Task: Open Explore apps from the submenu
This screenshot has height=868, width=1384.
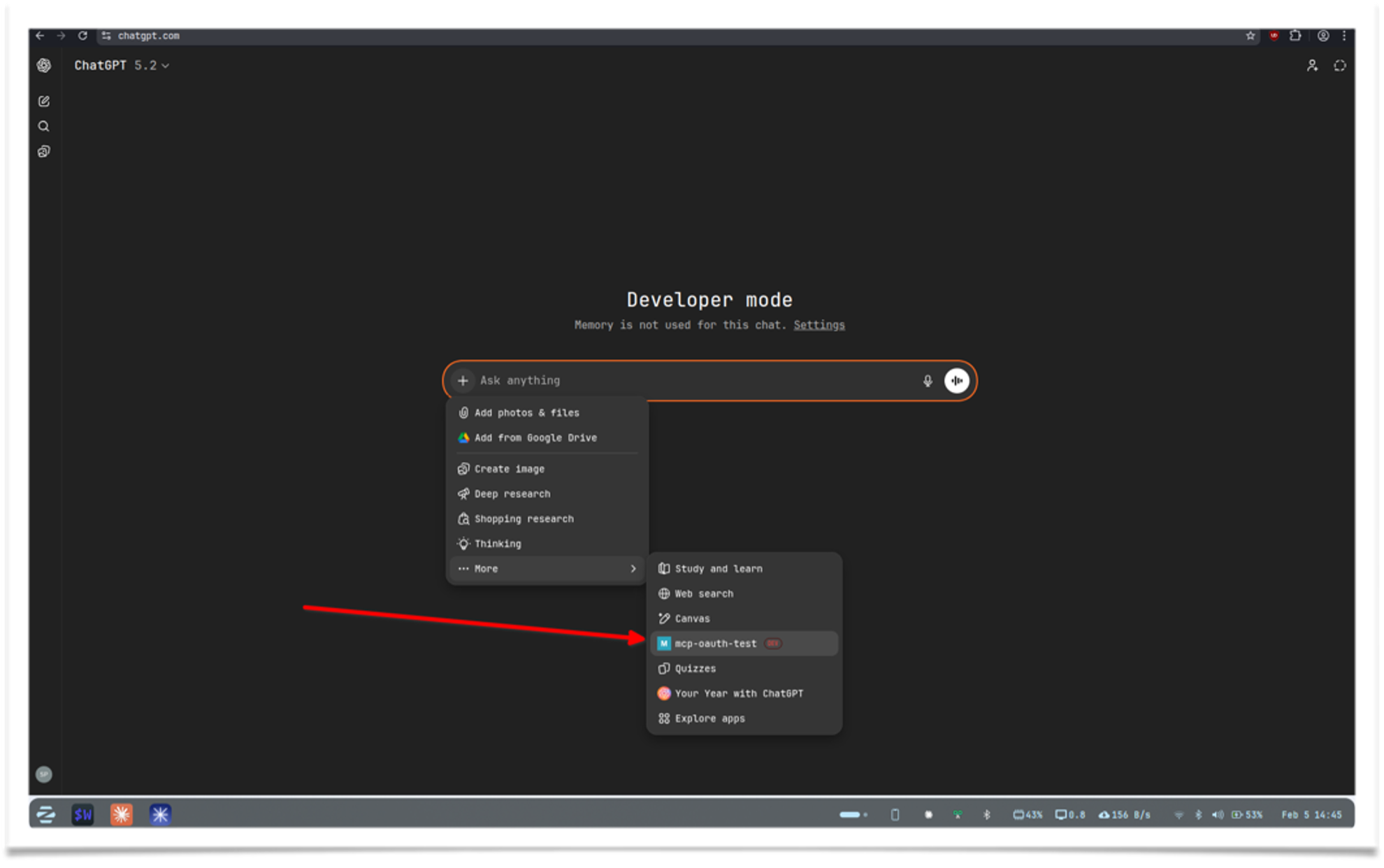Action: point(709,718)
